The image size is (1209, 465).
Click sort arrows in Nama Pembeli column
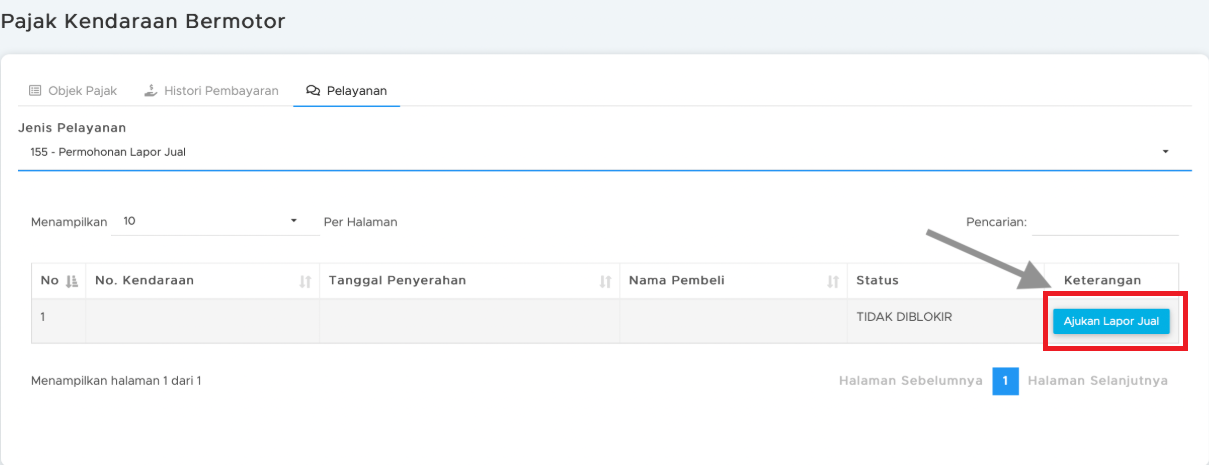click(x=833, y=282)
